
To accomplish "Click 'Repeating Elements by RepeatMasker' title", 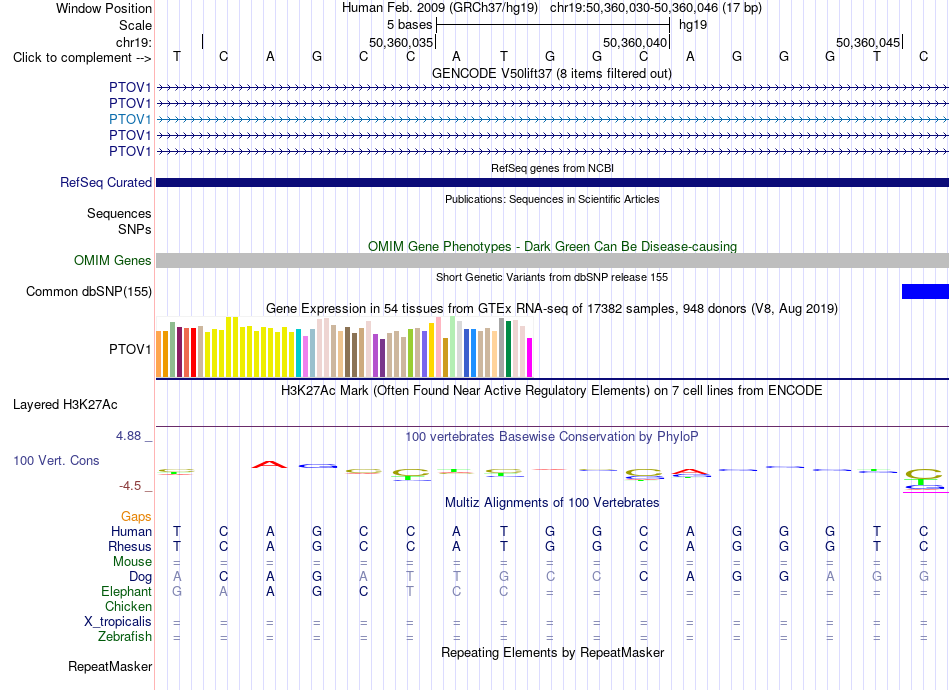I will pos(552,652).
